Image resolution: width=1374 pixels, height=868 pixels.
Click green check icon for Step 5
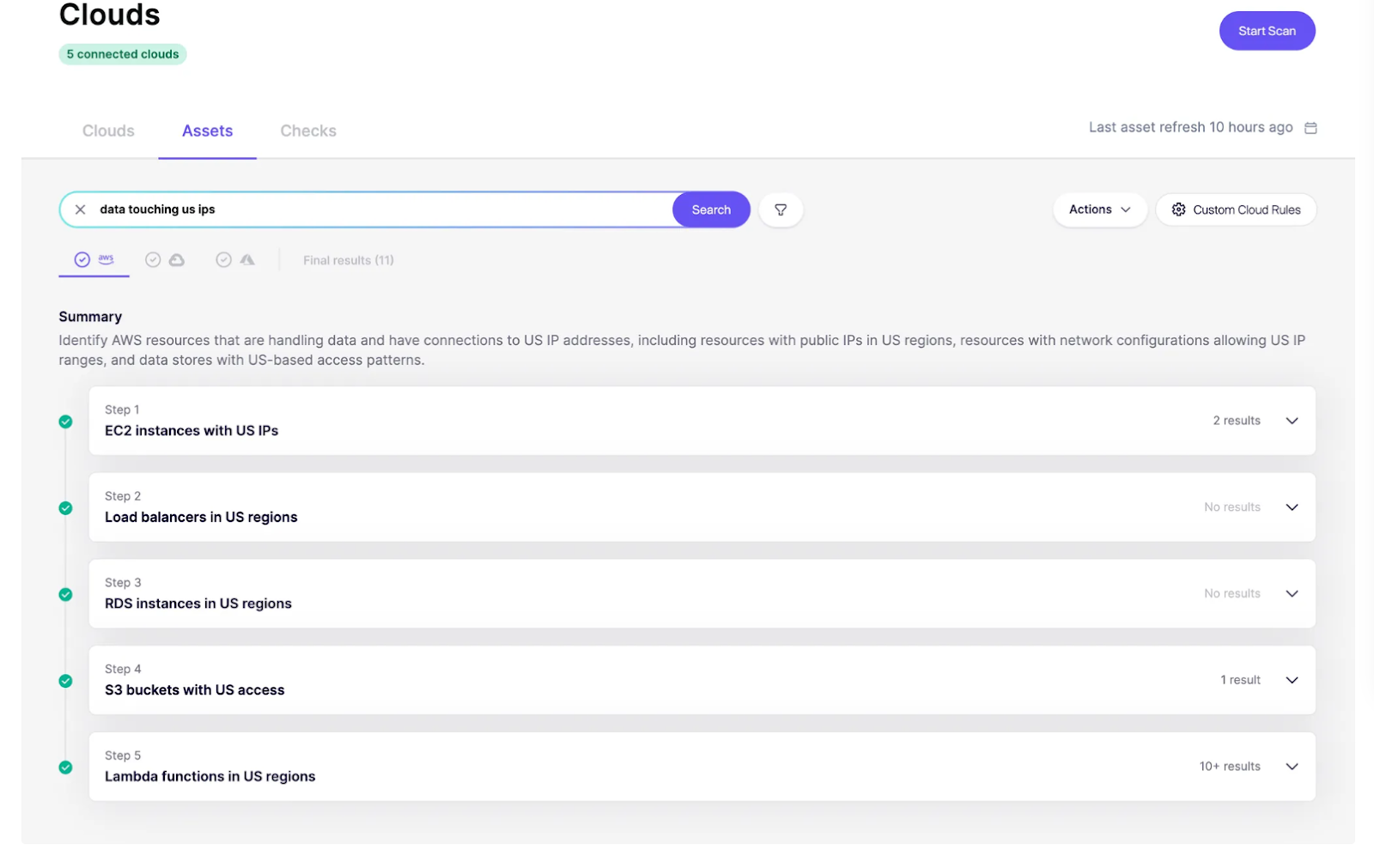[x=65, y=768]
